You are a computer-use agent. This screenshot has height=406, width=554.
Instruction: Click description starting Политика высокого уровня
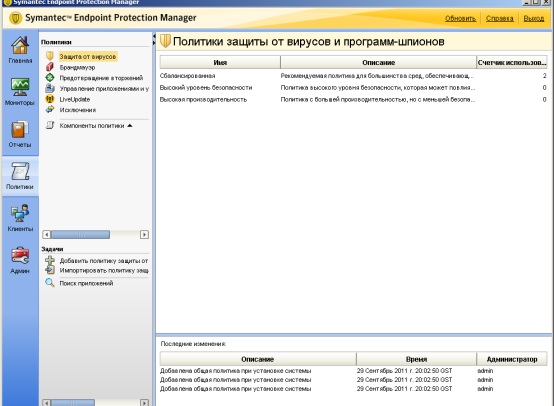(378, 88)
